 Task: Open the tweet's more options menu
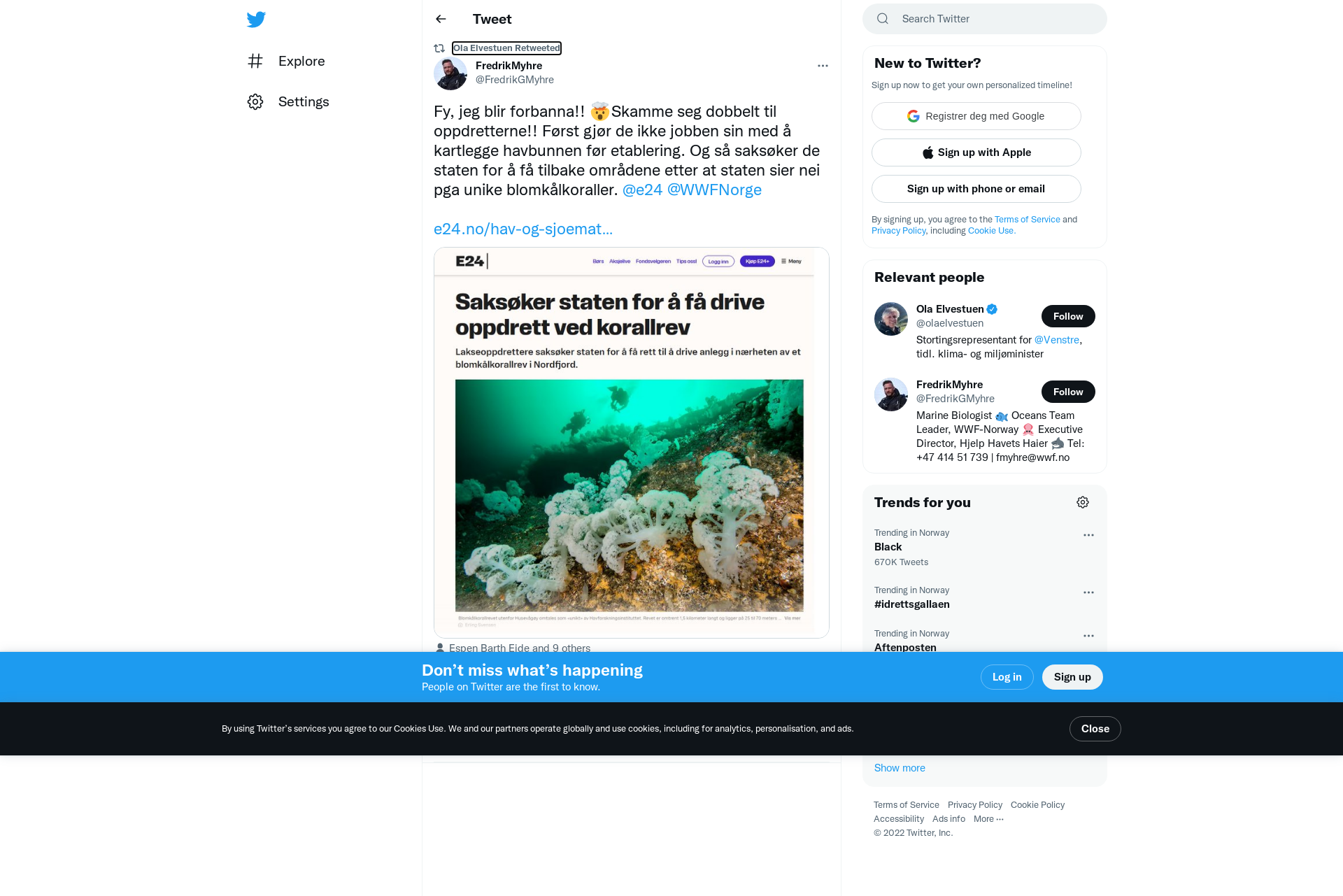(x=823, y=66)
